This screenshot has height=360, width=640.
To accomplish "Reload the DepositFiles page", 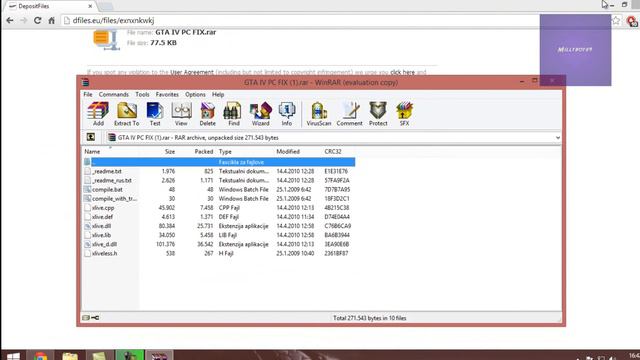I will pyautogui.click(x=38, y=20).
